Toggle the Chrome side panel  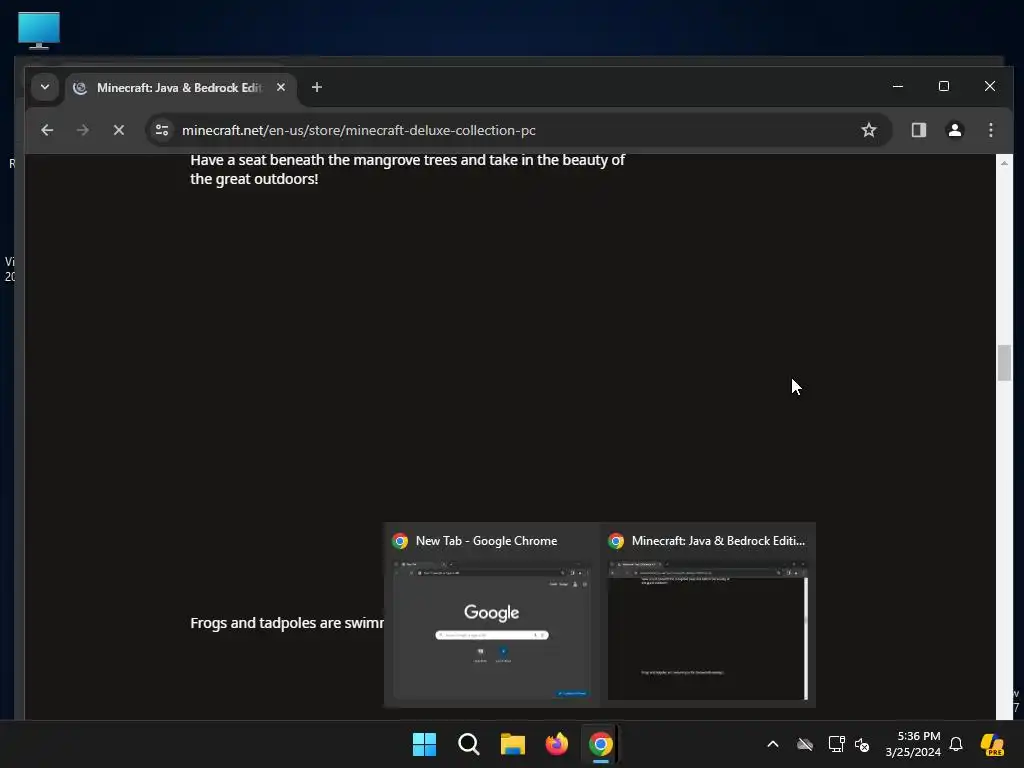point(919,130)
